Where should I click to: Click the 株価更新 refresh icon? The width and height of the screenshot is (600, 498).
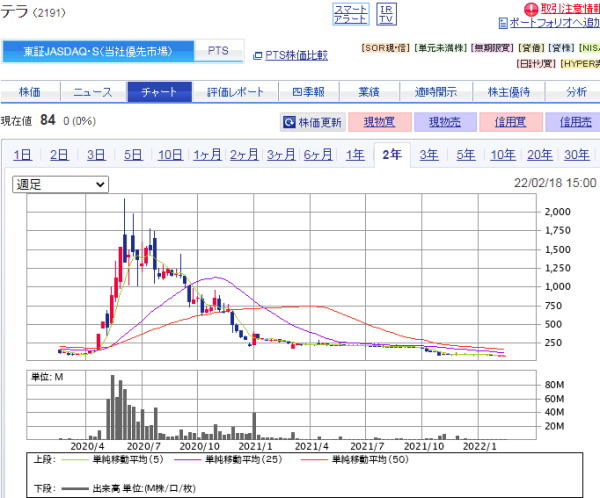pos(290,122)
